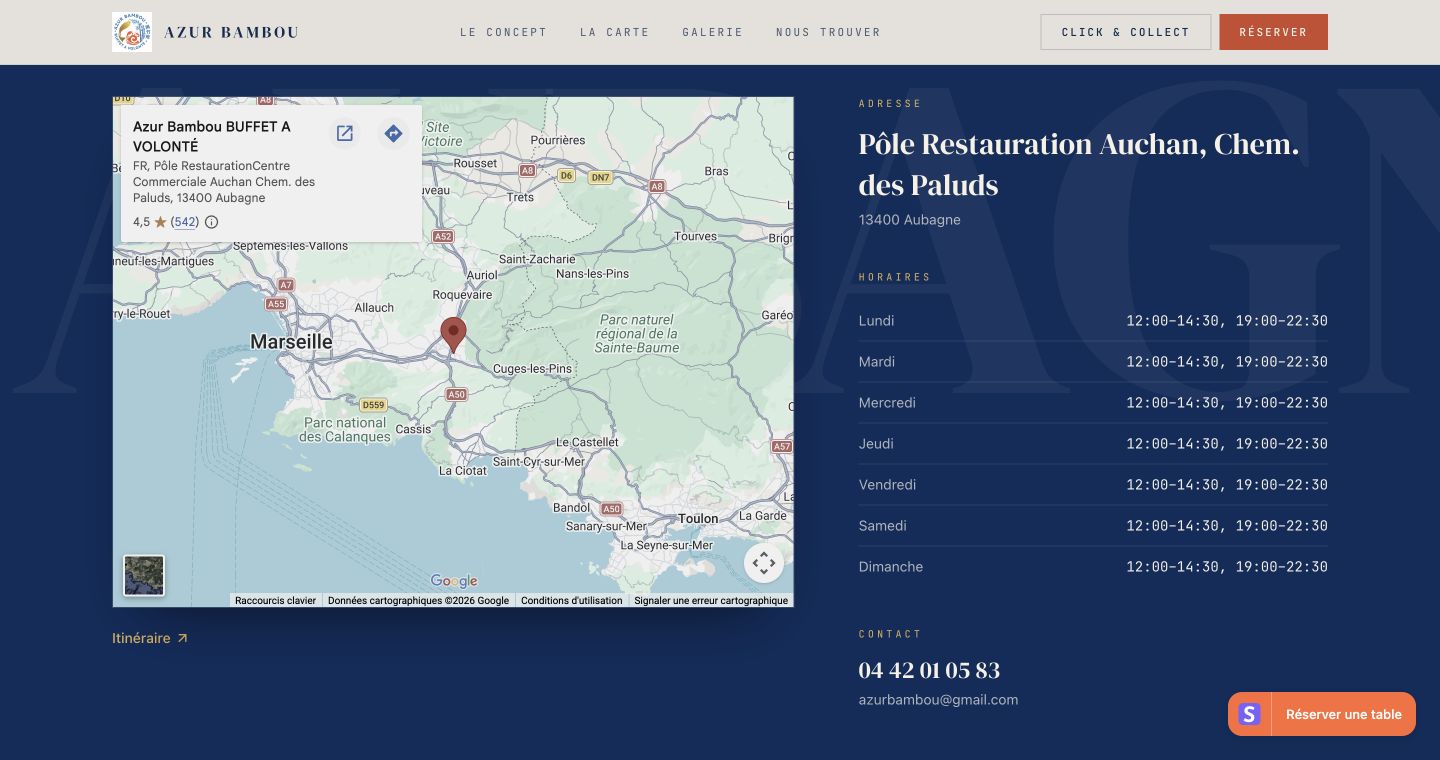Click the Google logo on map
This screenshot has width=1440, height=760.
(x=454, y=581)
